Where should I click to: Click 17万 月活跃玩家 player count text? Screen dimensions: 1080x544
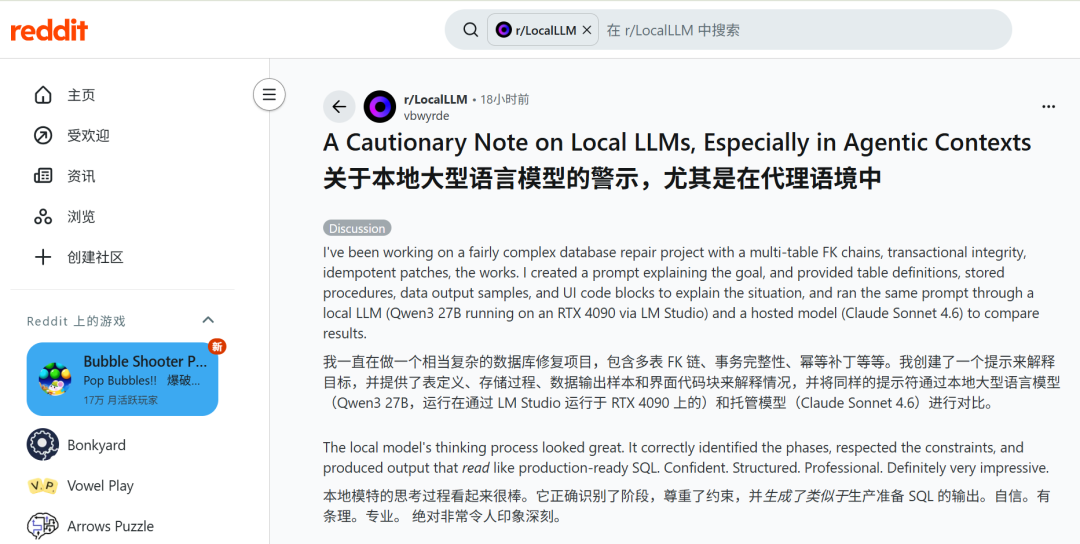[x=121, y=399]
